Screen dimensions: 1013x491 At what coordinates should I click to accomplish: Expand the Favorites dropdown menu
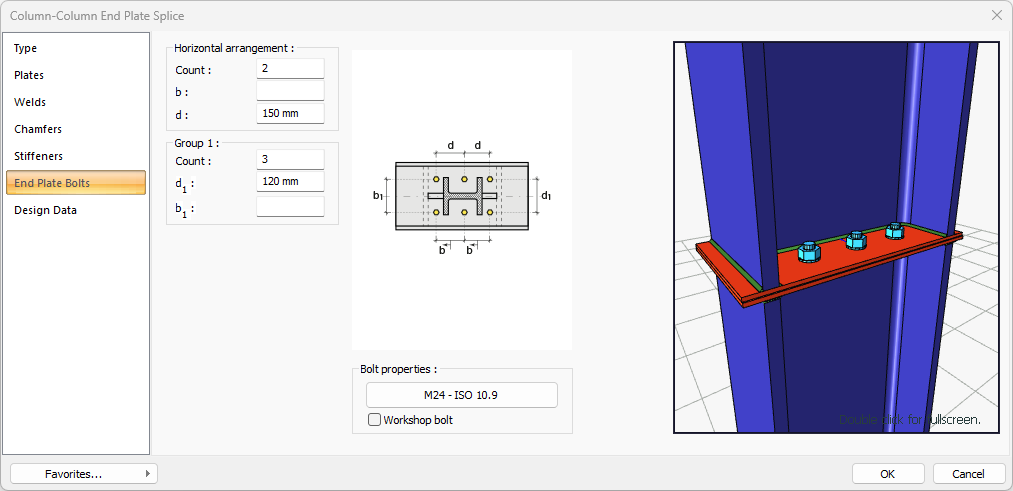(84, 474)
